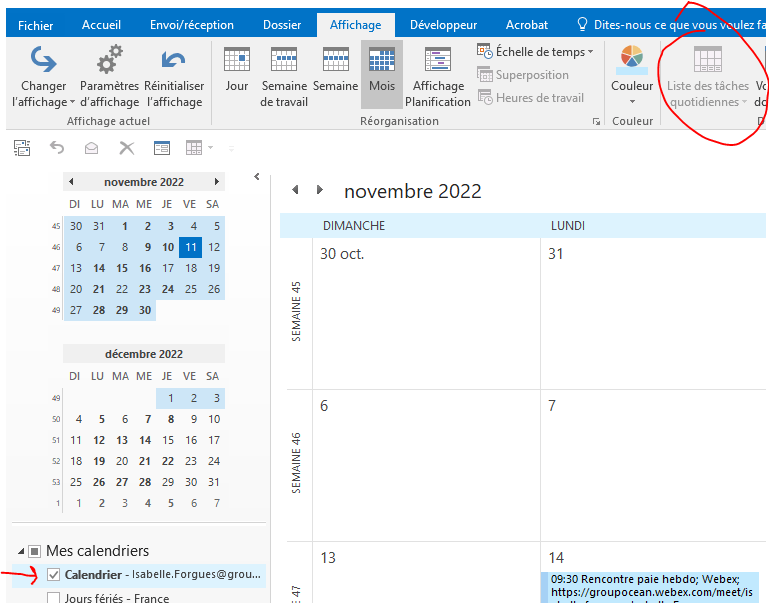Screen dimensions: 769x603
Task: Customize the quick access toolbar
Action: (231, 148)
